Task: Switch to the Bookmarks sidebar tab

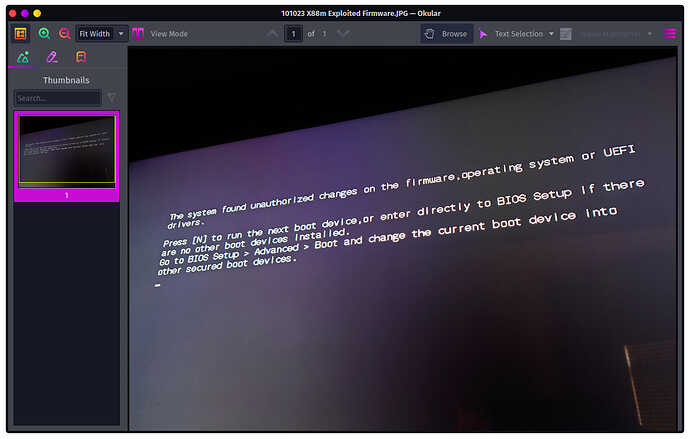Action: (x=81, y=57)
